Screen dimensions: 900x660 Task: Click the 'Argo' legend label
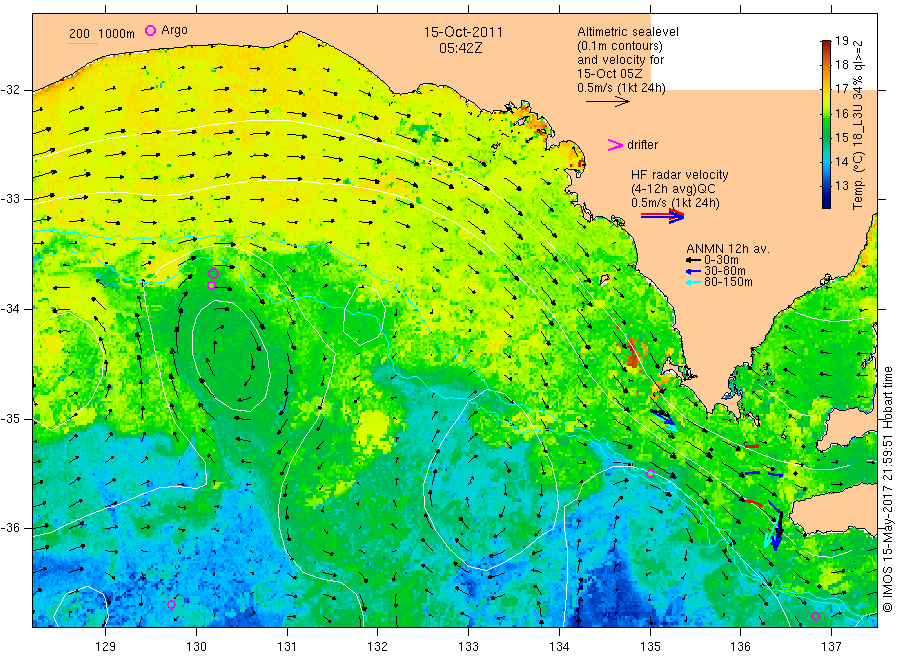(x=174, y=30)
